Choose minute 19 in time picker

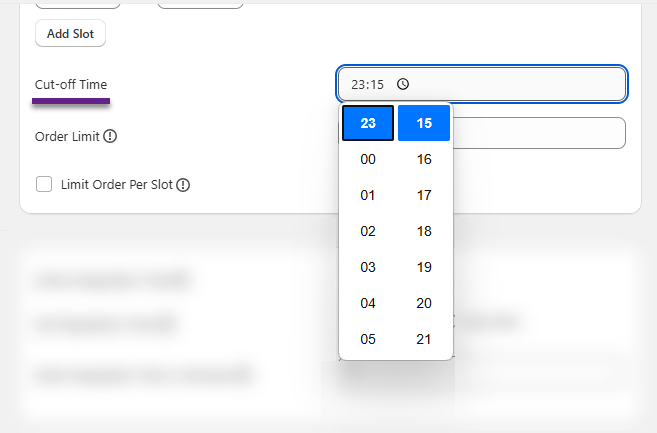(x=424, y=267)
